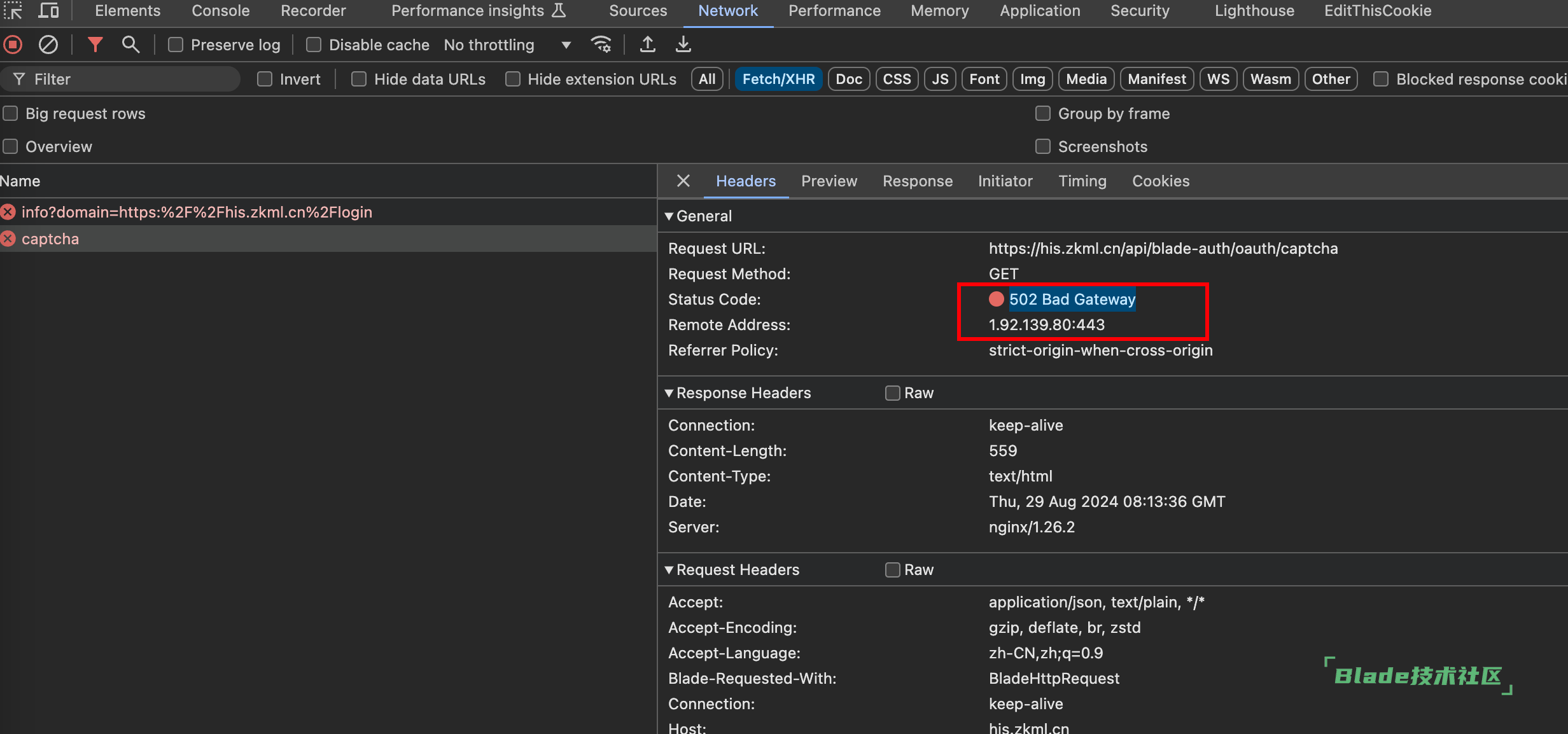Viewport: 1568px width, 734px height.
Task: Filter requests by Img type
Action: click(1032, 80)
